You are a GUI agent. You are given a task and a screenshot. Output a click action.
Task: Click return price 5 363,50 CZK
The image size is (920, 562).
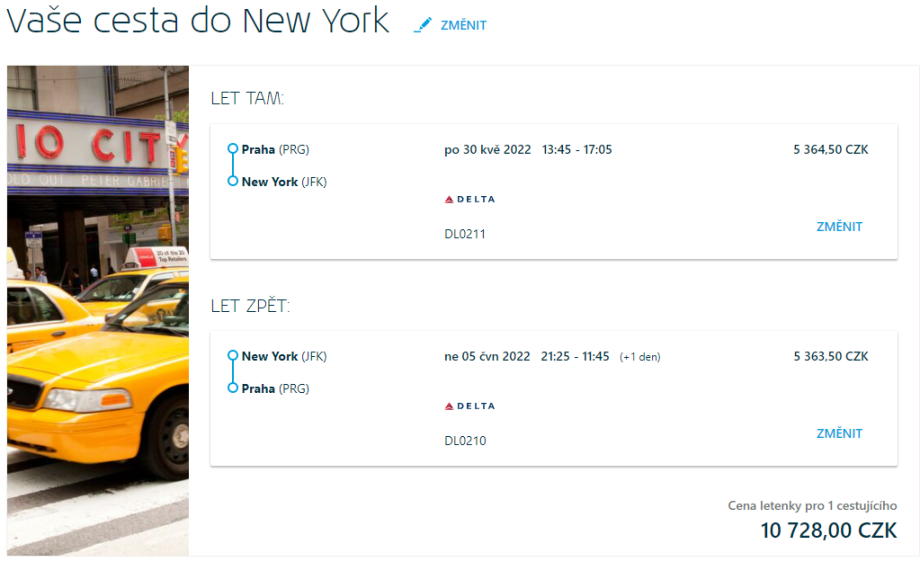830,356
